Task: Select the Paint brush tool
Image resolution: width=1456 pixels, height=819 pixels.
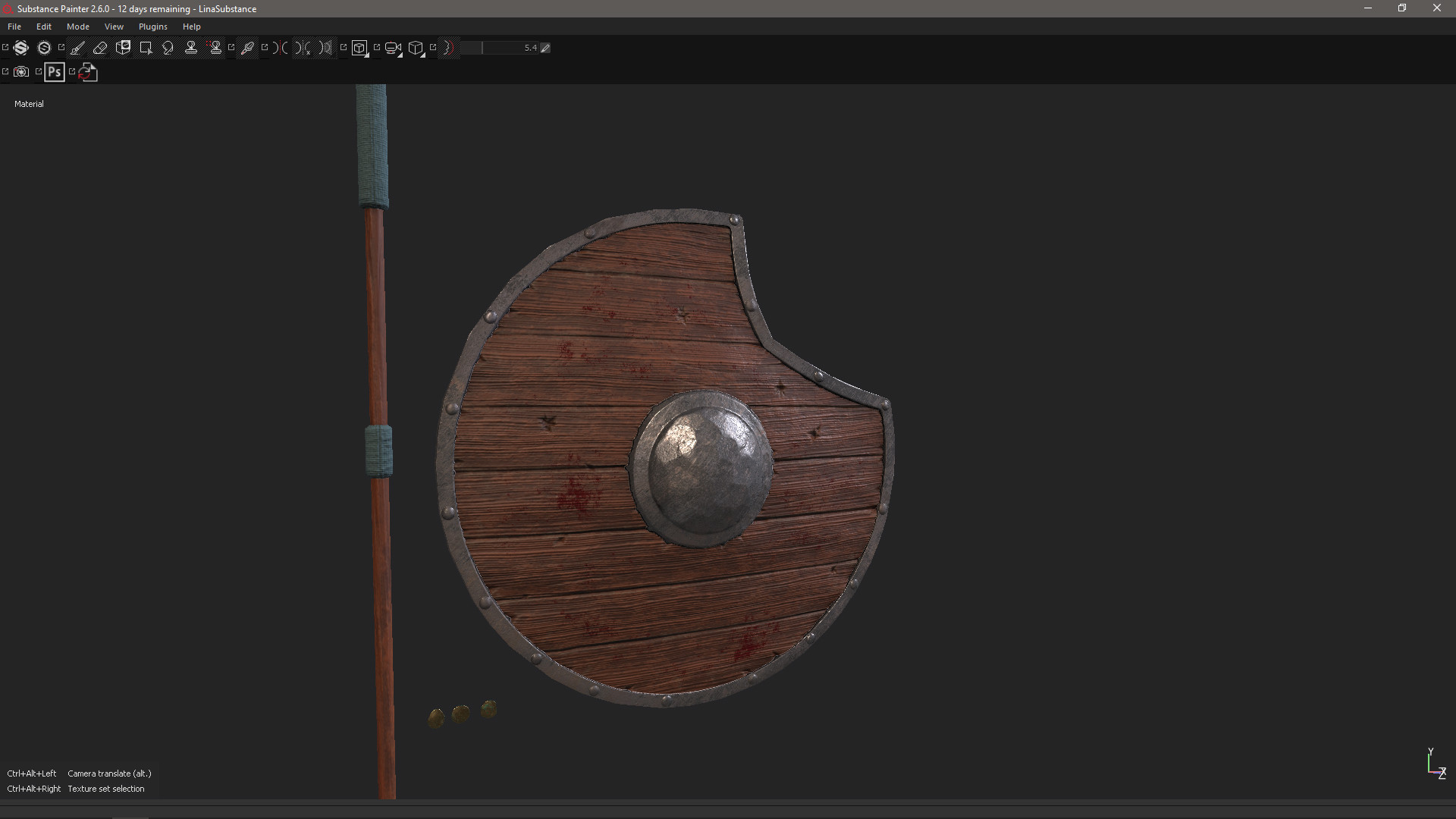Action: point(77,48)
